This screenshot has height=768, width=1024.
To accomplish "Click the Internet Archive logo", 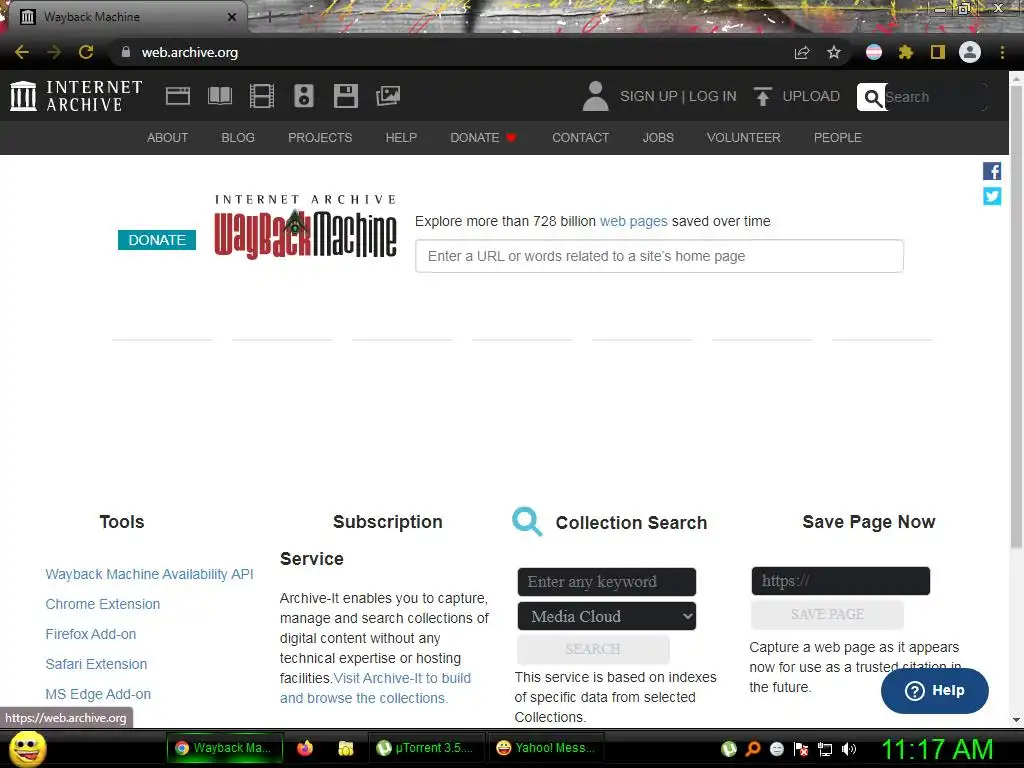I will pyautogui.click(x=76, y=96).
